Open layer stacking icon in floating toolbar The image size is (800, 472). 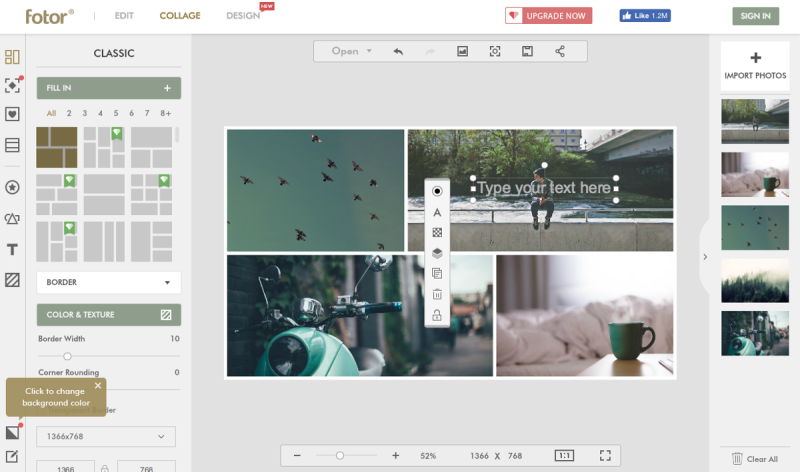tap(437, 253)
